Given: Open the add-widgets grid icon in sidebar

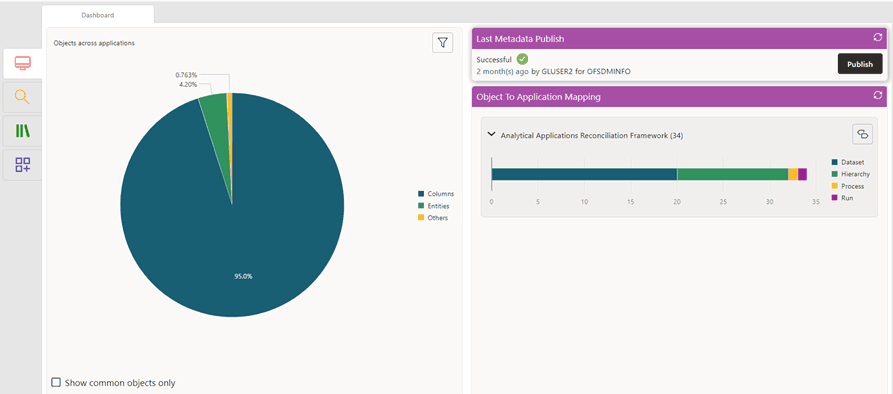Looking at the screenshot, I should coord(22,165).
